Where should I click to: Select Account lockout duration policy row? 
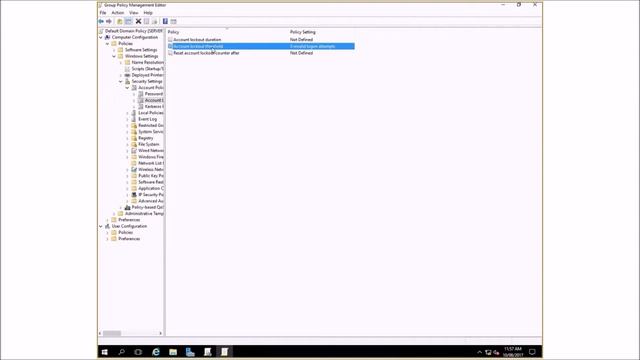tap(261, 40)
